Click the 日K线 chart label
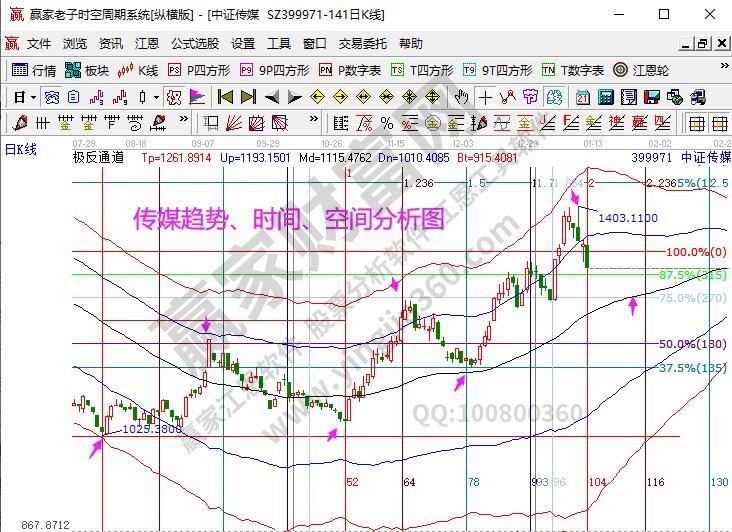The width and height of the screenshot is (732, 532). click(21, 148)
